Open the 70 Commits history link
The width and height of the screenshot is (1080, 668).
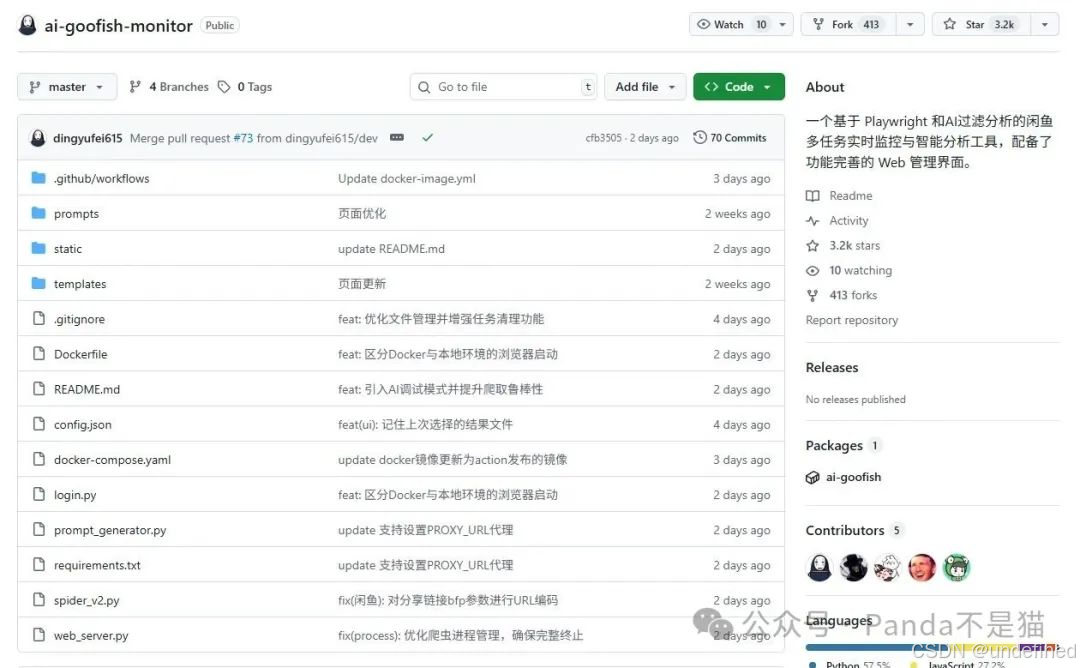point(730,138)
